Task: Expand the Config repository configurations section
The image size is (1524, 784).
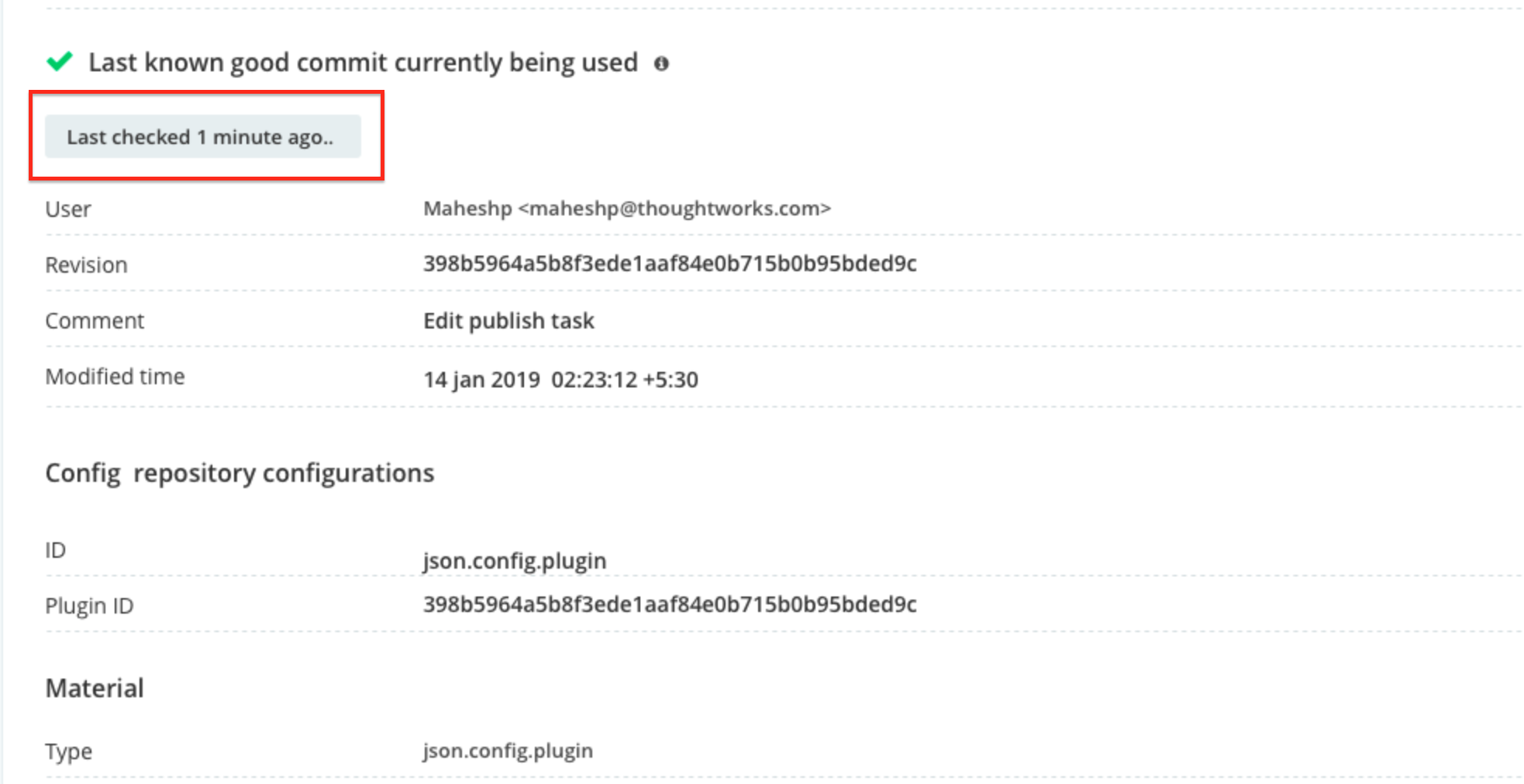Action: coord(240,473)
